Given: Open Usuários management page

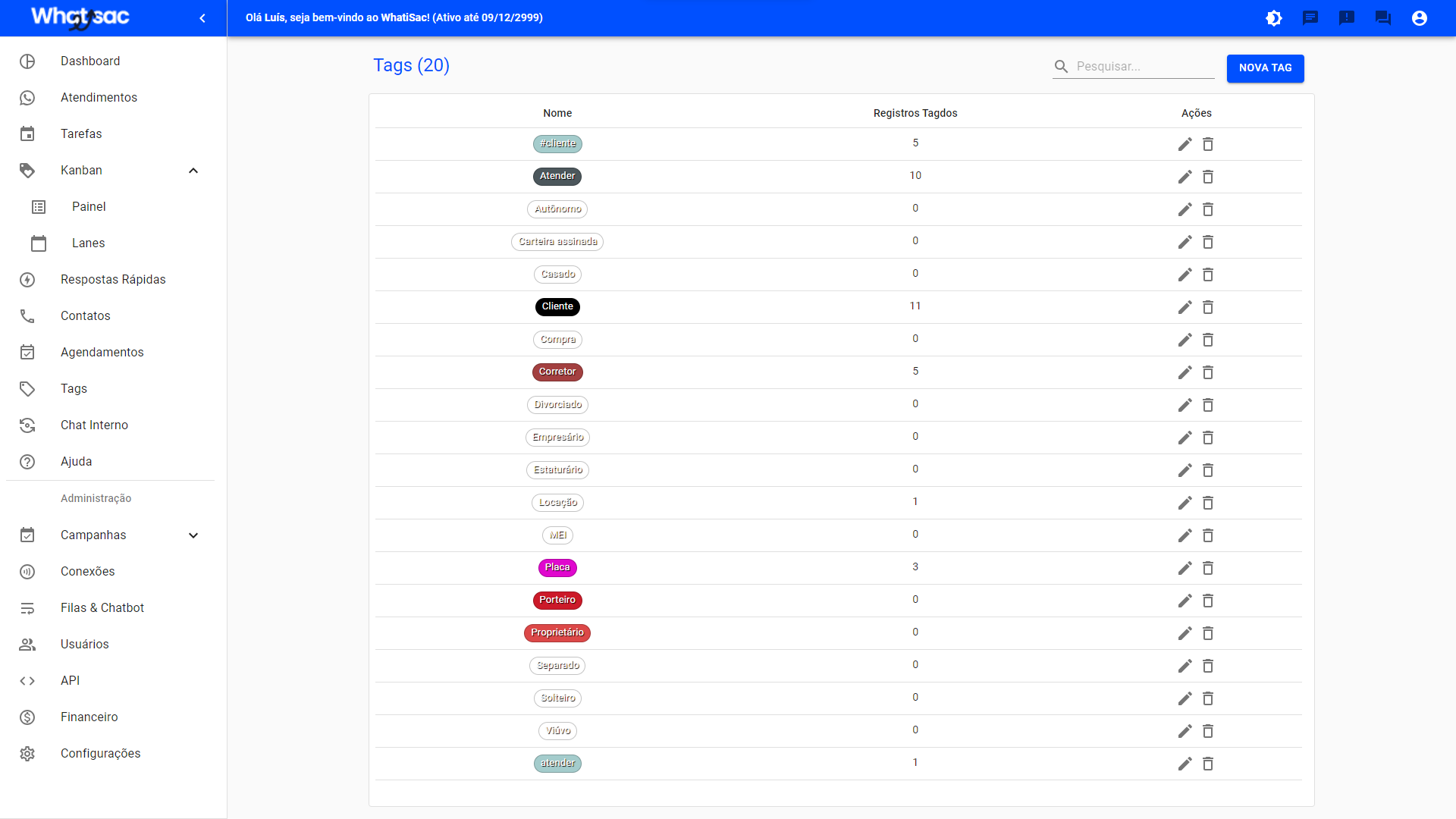Looking at the screenshot, I should tap(114, 645).
